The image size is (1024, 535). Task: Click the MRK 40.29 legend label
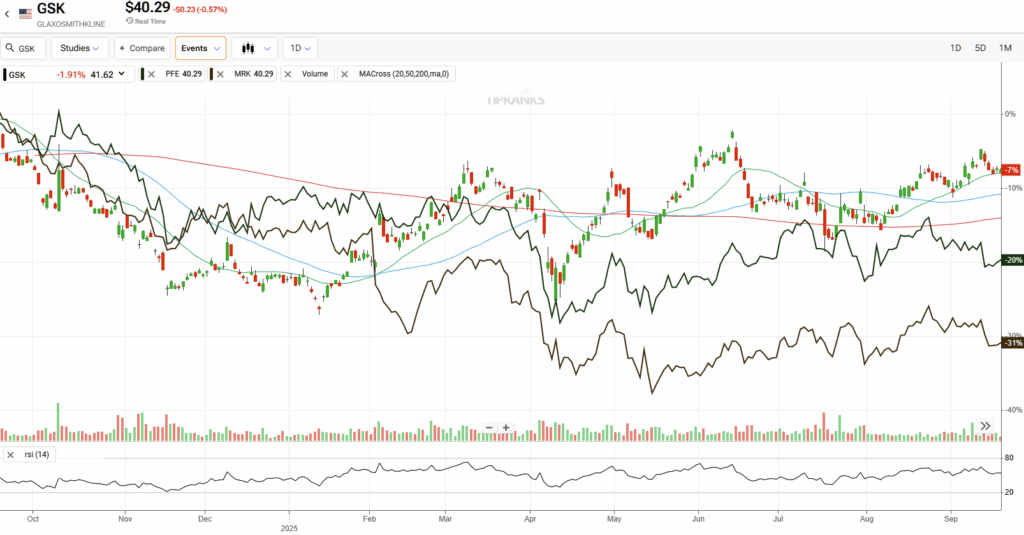254,74
